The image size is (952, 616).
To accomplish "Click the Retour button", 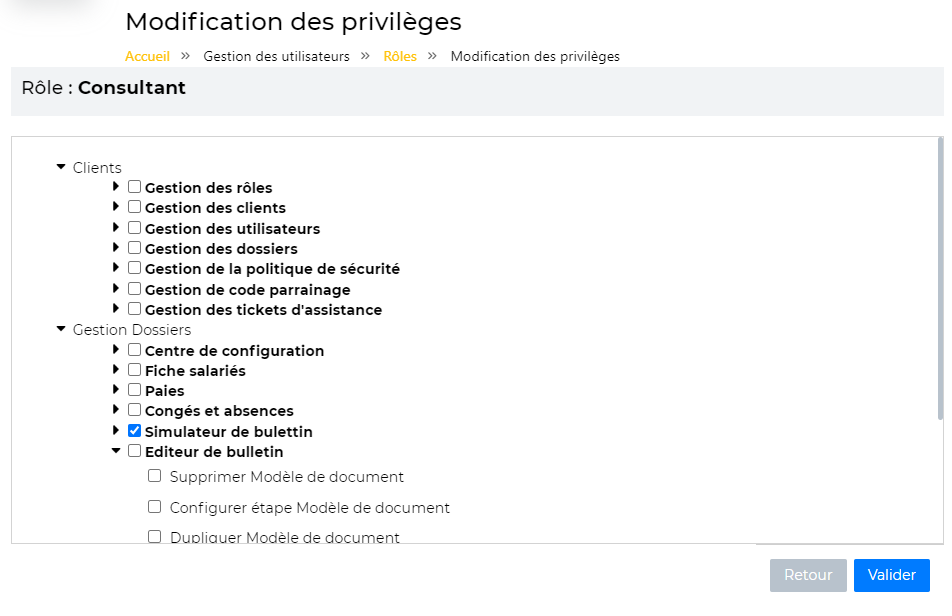I will pyautogui.click(x=808, y=575).
